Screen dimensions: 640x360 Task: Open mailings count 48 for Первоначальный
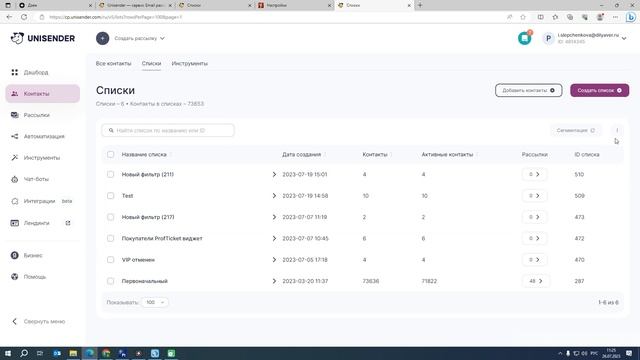point(535,281)
